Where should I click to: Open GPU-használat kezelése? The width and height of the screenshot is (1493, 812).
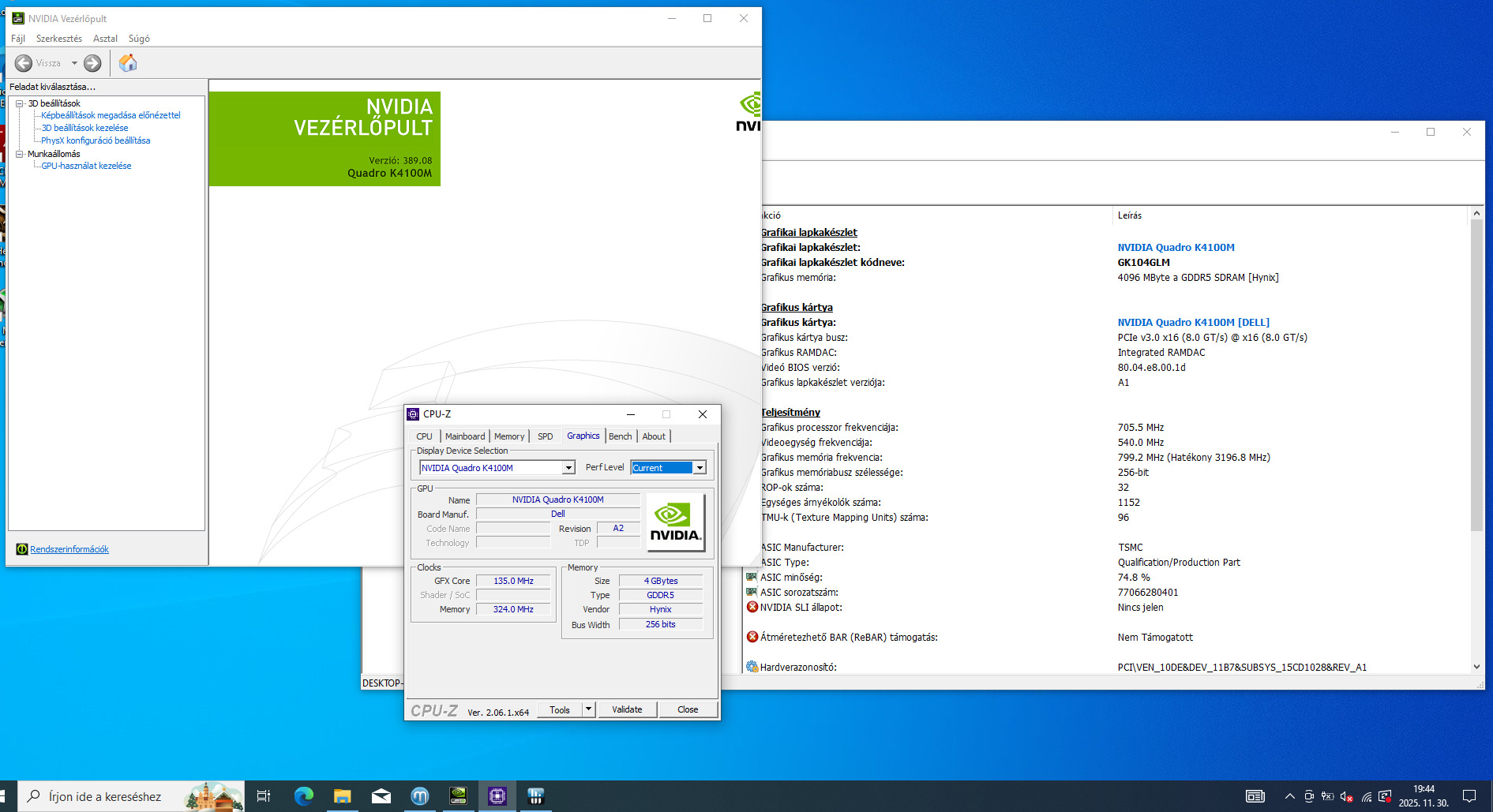click(x=86, y=166)
